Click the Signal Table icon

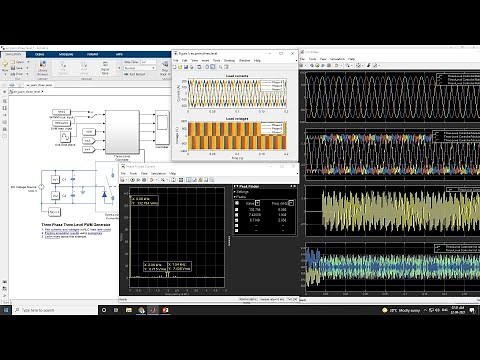(105, 68)
